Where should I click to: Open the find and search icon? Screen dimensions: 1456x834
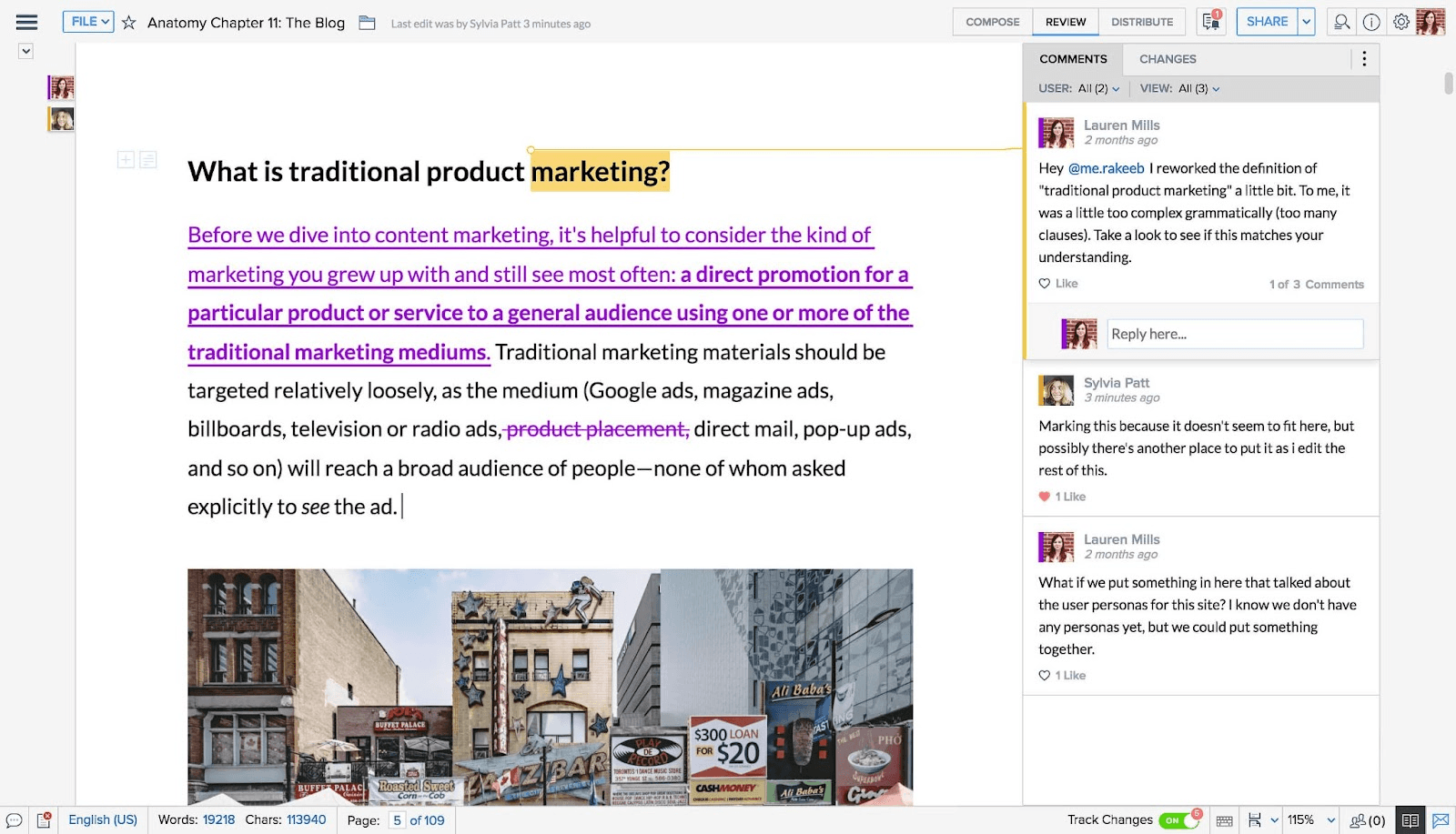pyautogui.click(x=1341, y=22)
